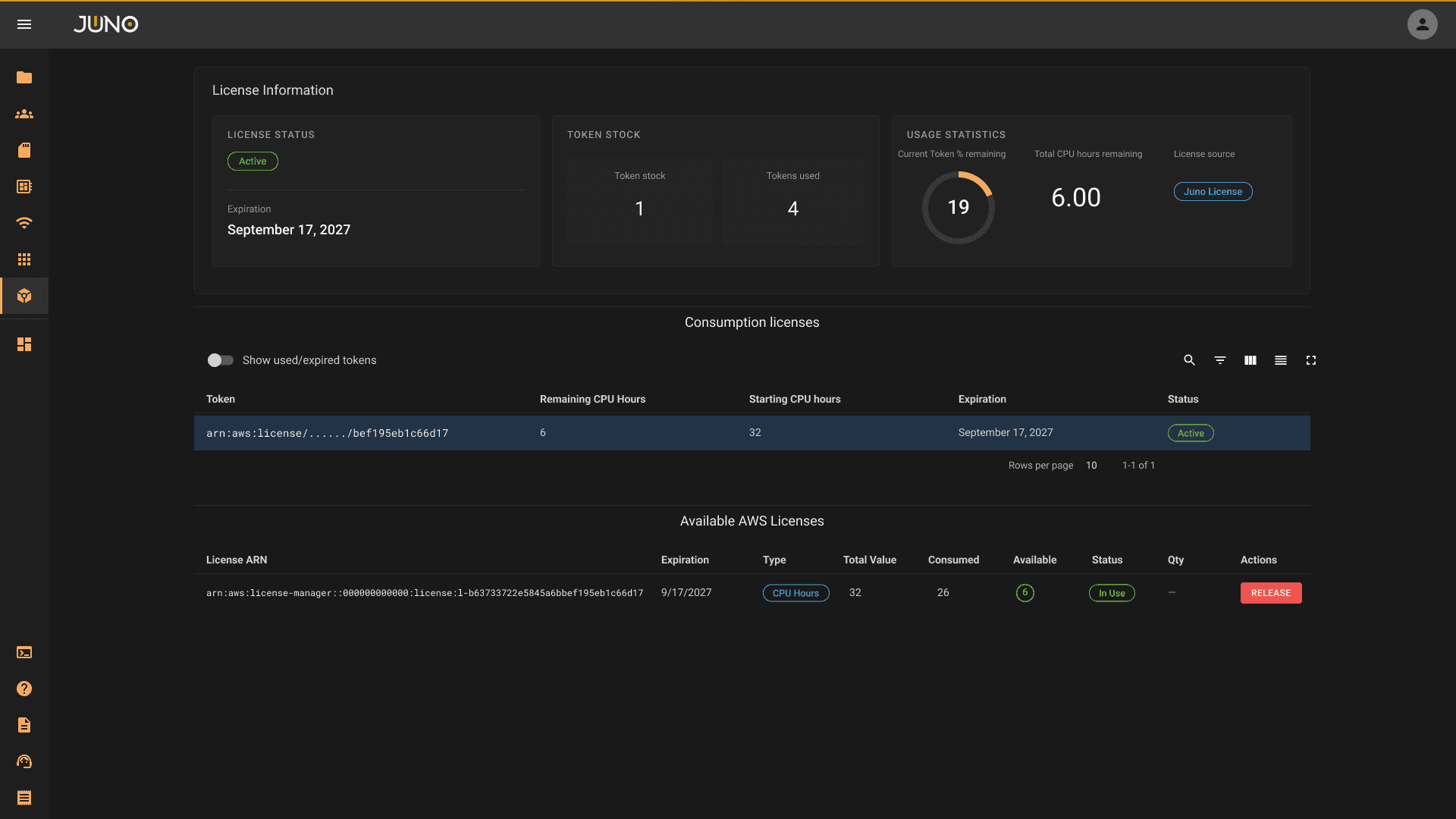Select the license cube sidebar icon

pyautogui.click(x=24, y=296)
